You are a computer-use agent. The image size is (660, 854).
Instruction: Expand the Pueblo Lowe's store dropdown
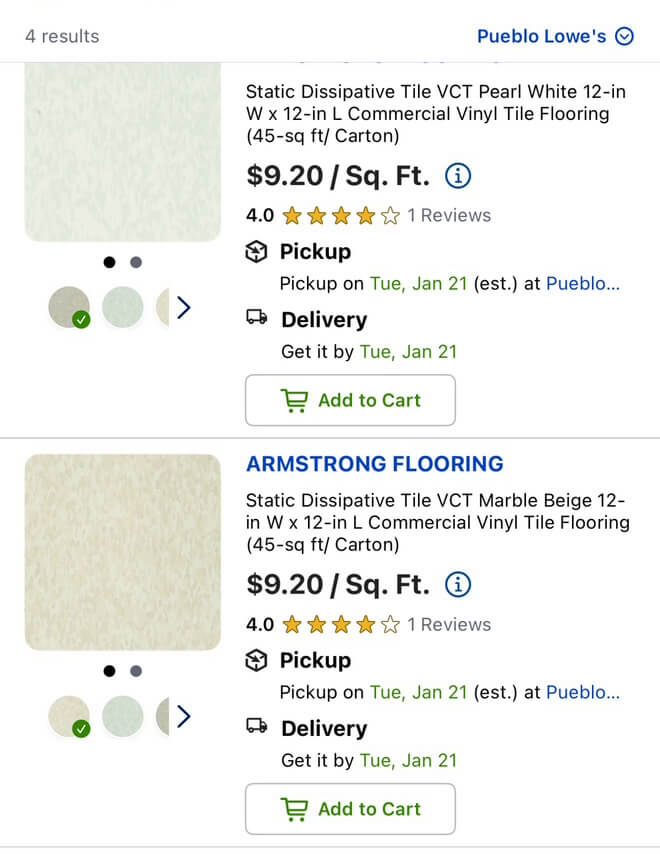[555, 36]
